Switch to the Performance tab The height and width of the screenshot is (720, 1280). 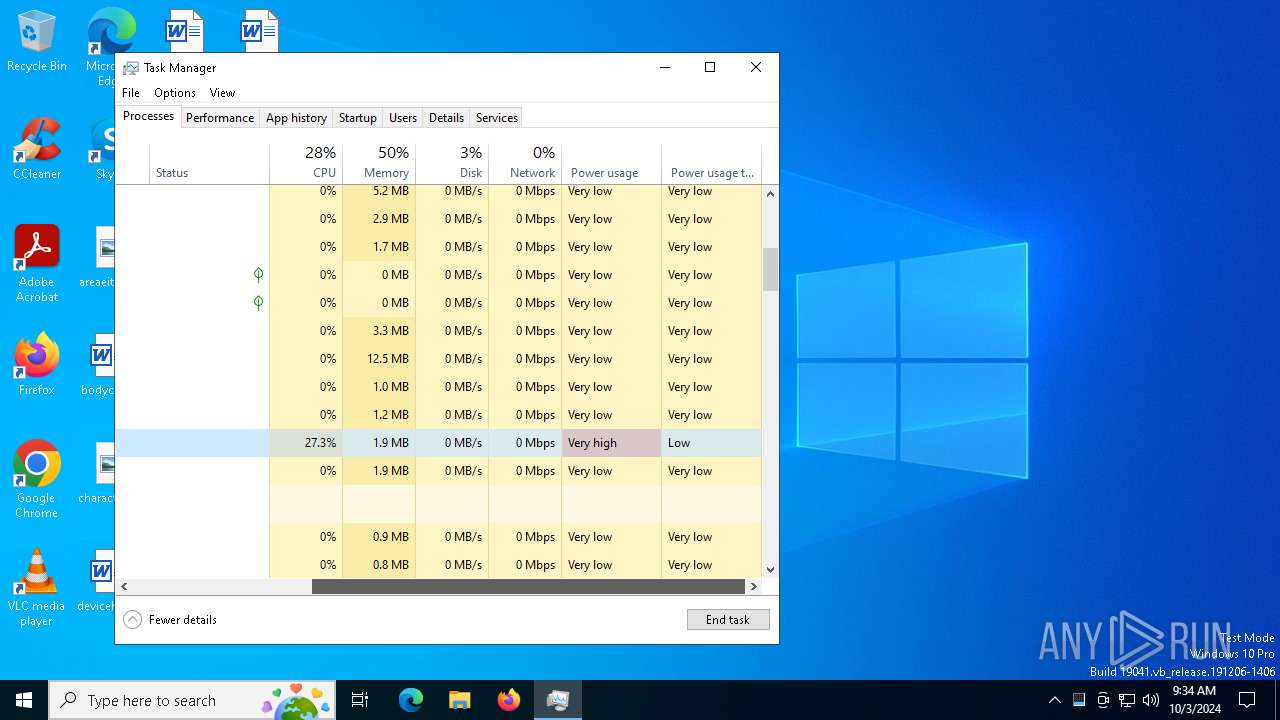coord(220,117)
